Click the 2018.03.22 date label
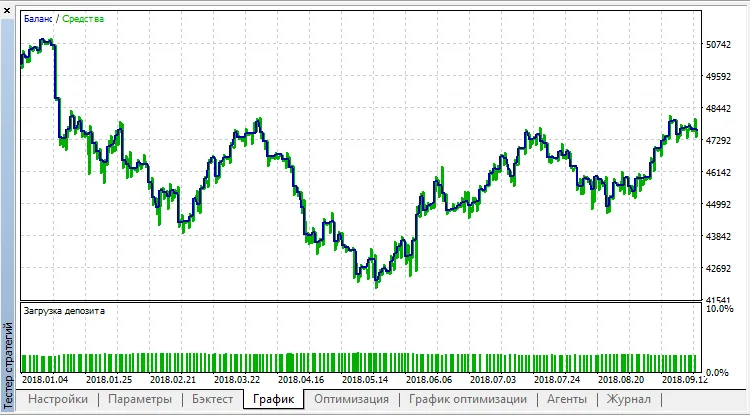This screenshot has height=416, width=750. (x=237, y=380)
